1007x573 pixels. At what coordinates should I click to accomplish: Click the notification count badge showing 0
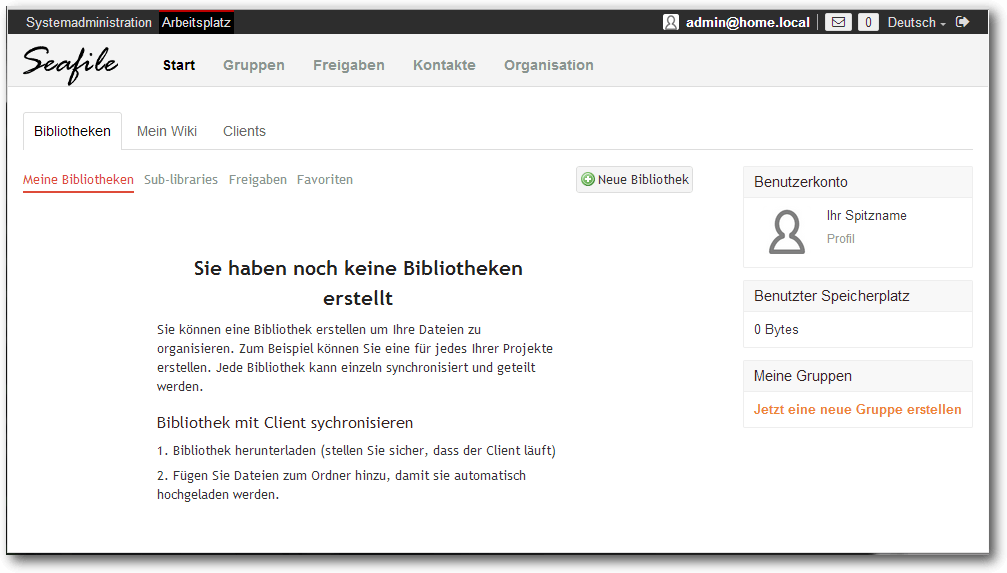coord(868,22)
